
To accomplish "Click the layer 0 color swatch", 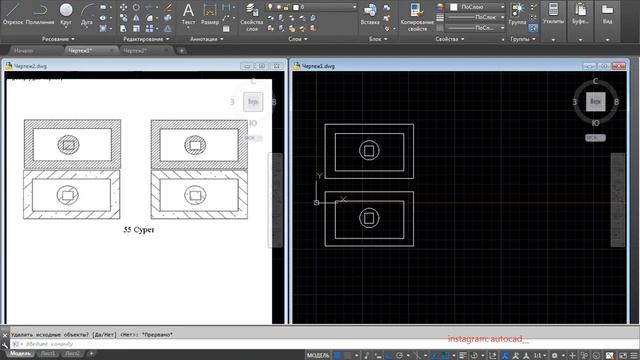I will (x=296, y=7).
